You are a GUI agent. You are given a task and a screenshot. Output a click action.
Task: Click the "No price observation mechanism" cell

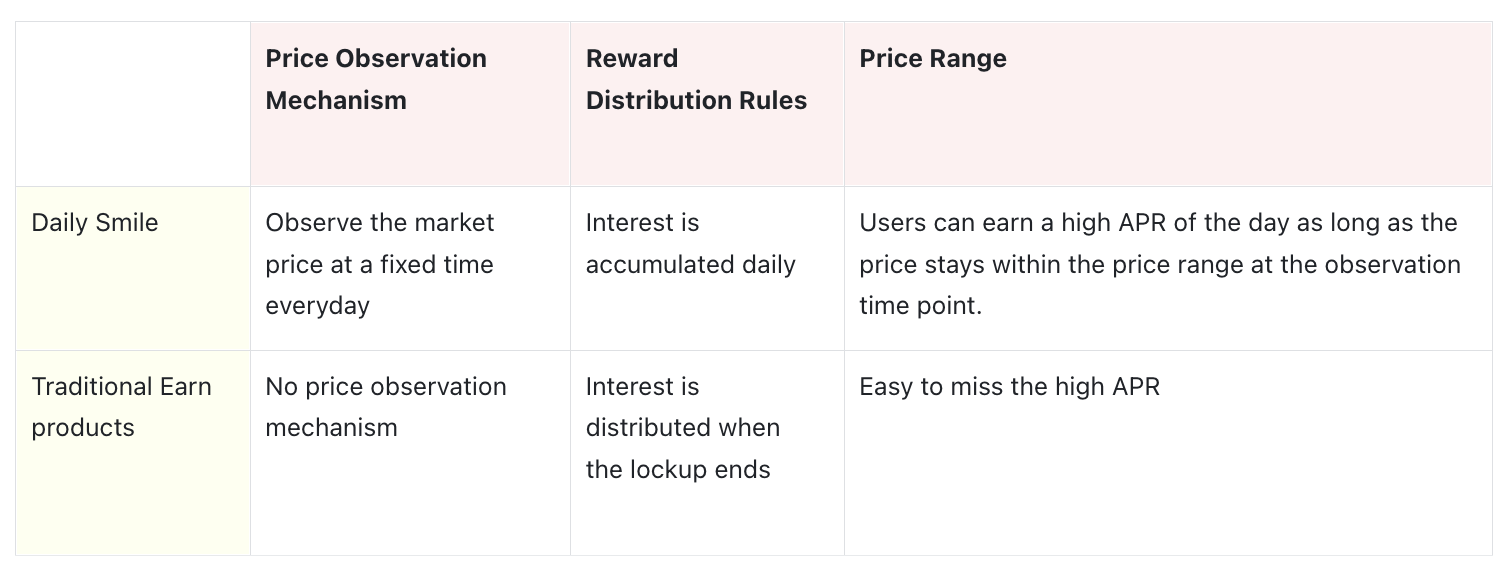[386, 407]
